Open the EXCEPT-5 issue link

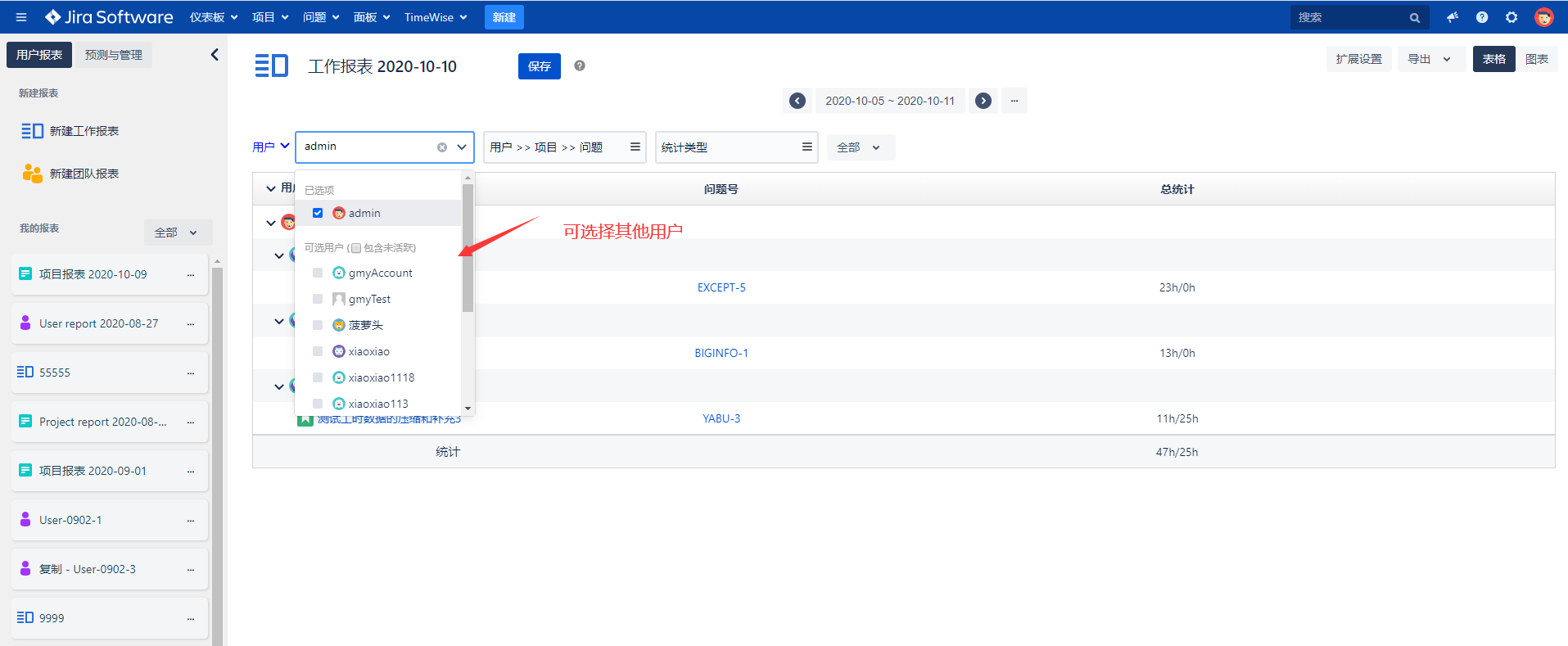tap(721, 287)
